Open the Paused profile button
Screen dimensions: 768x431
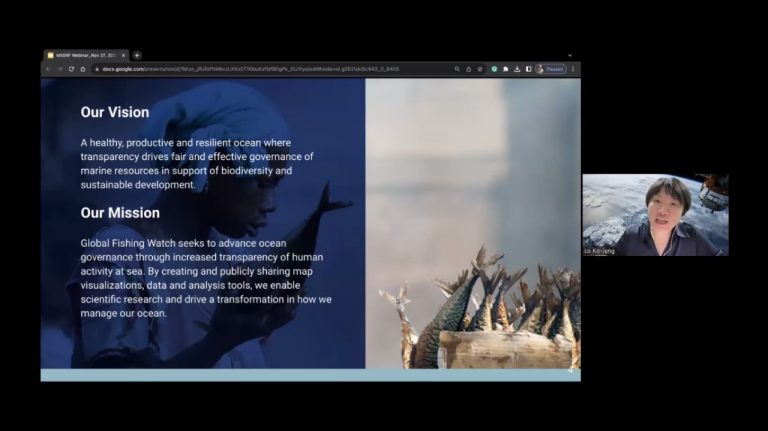point(551,69)
